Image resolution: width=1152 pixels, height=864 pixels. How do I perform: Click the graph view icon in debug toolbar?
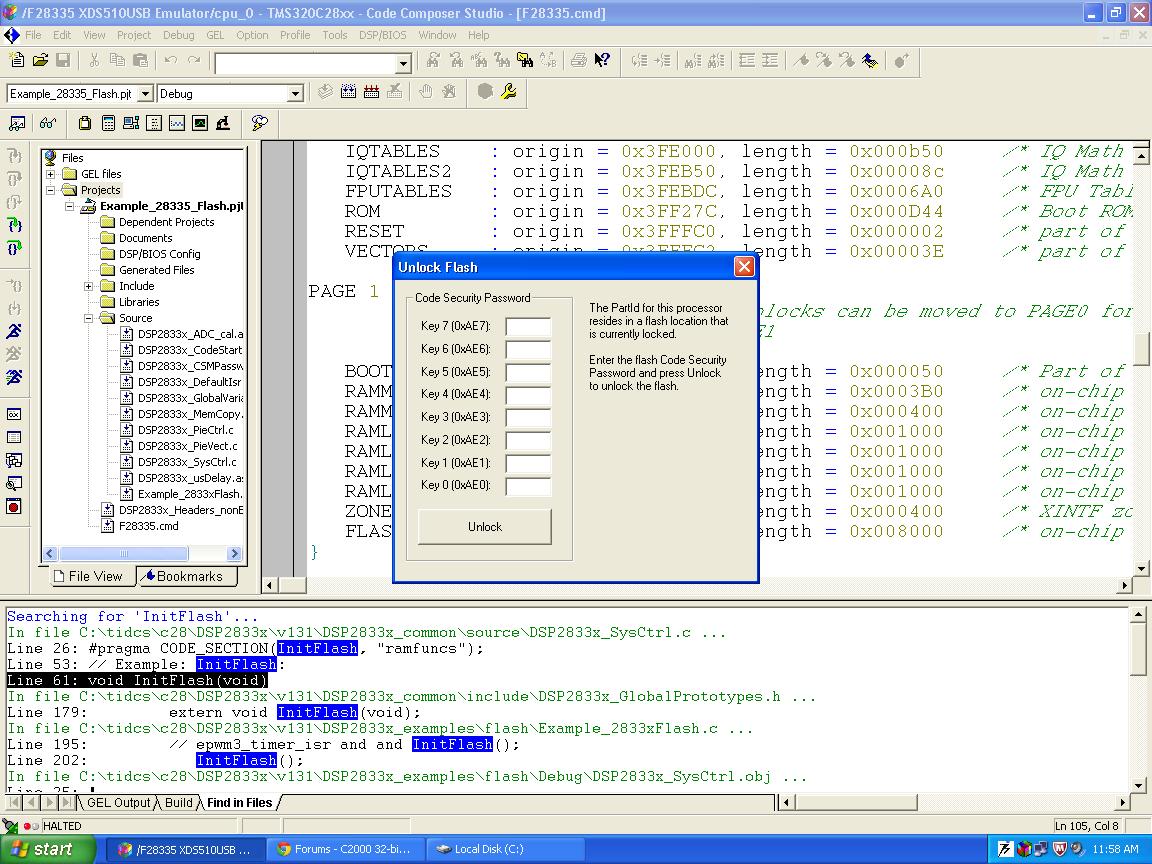pyautogui.click(x=177, y=123)
